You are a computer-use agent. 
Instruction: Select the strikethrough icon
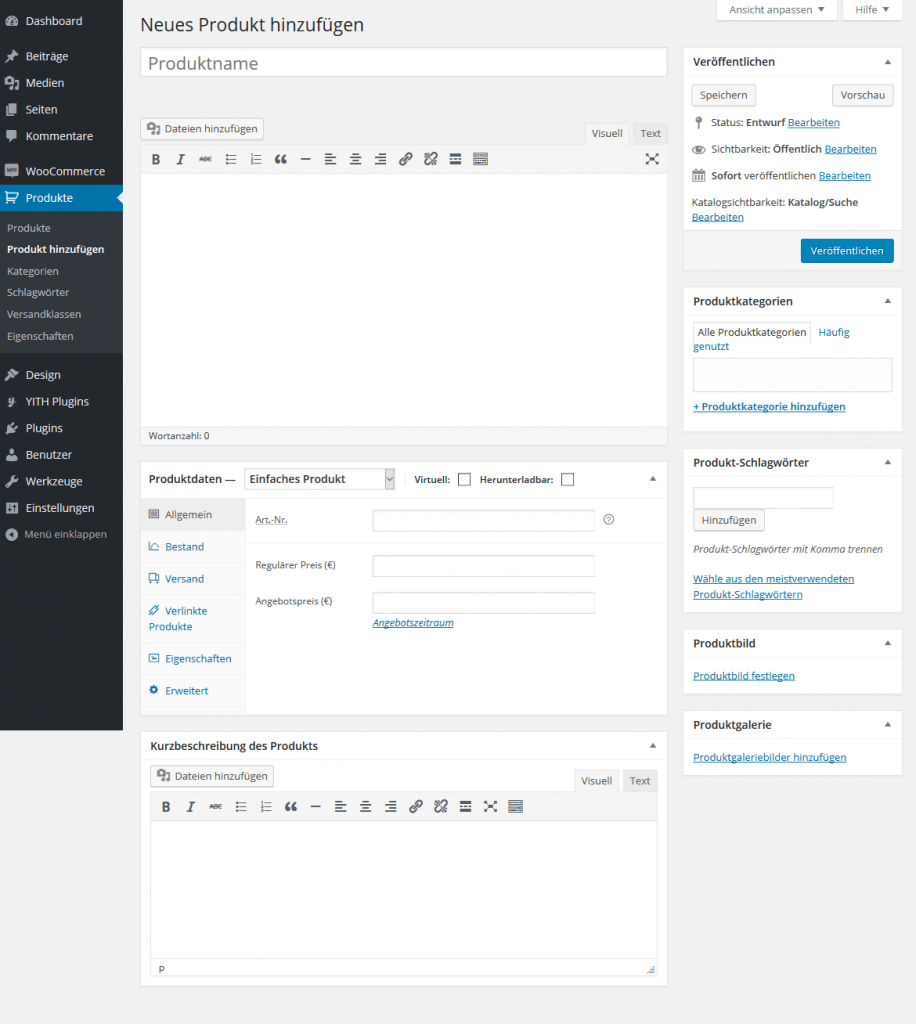click(x=206, y=159)
